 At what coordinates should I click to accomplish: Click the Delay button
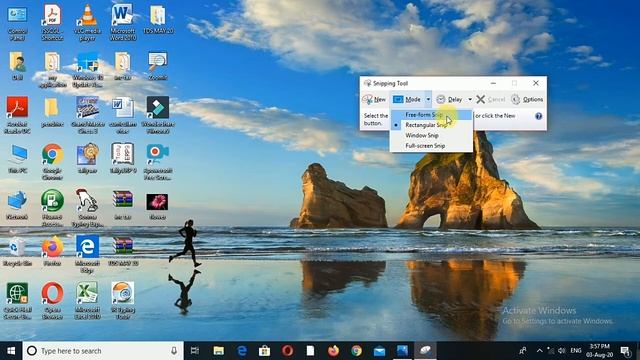pos(450,99)
